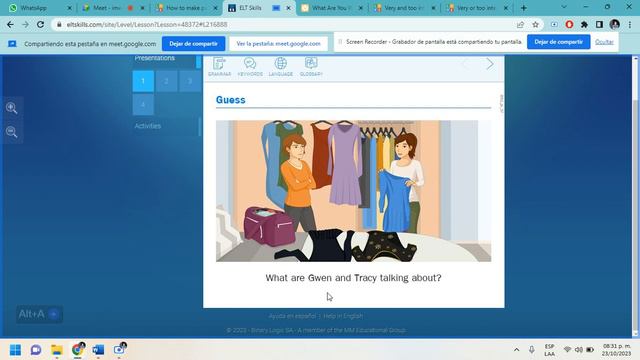Click the browser back arrow

(x=10, y=24)
